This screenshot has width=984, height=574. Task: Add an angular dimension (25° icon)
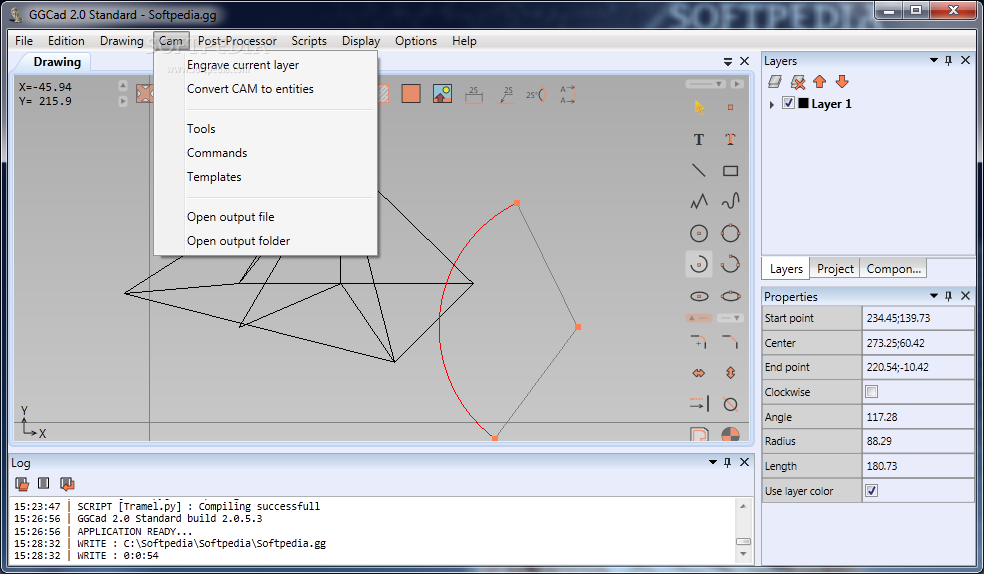click(x=536, y=95)
